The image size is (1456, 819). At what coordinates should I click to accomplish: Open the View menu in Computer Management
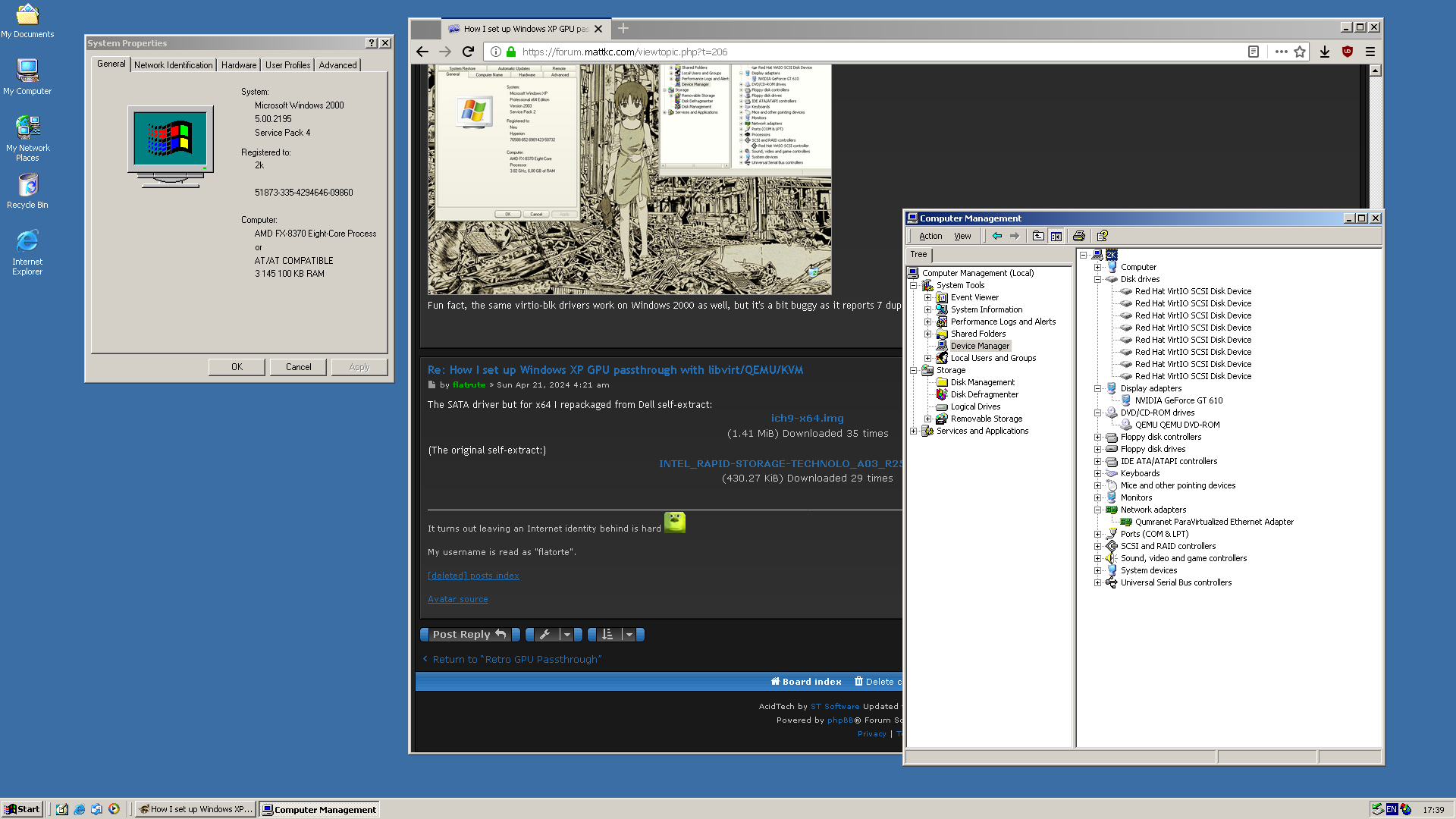click(x=962, y=236)
